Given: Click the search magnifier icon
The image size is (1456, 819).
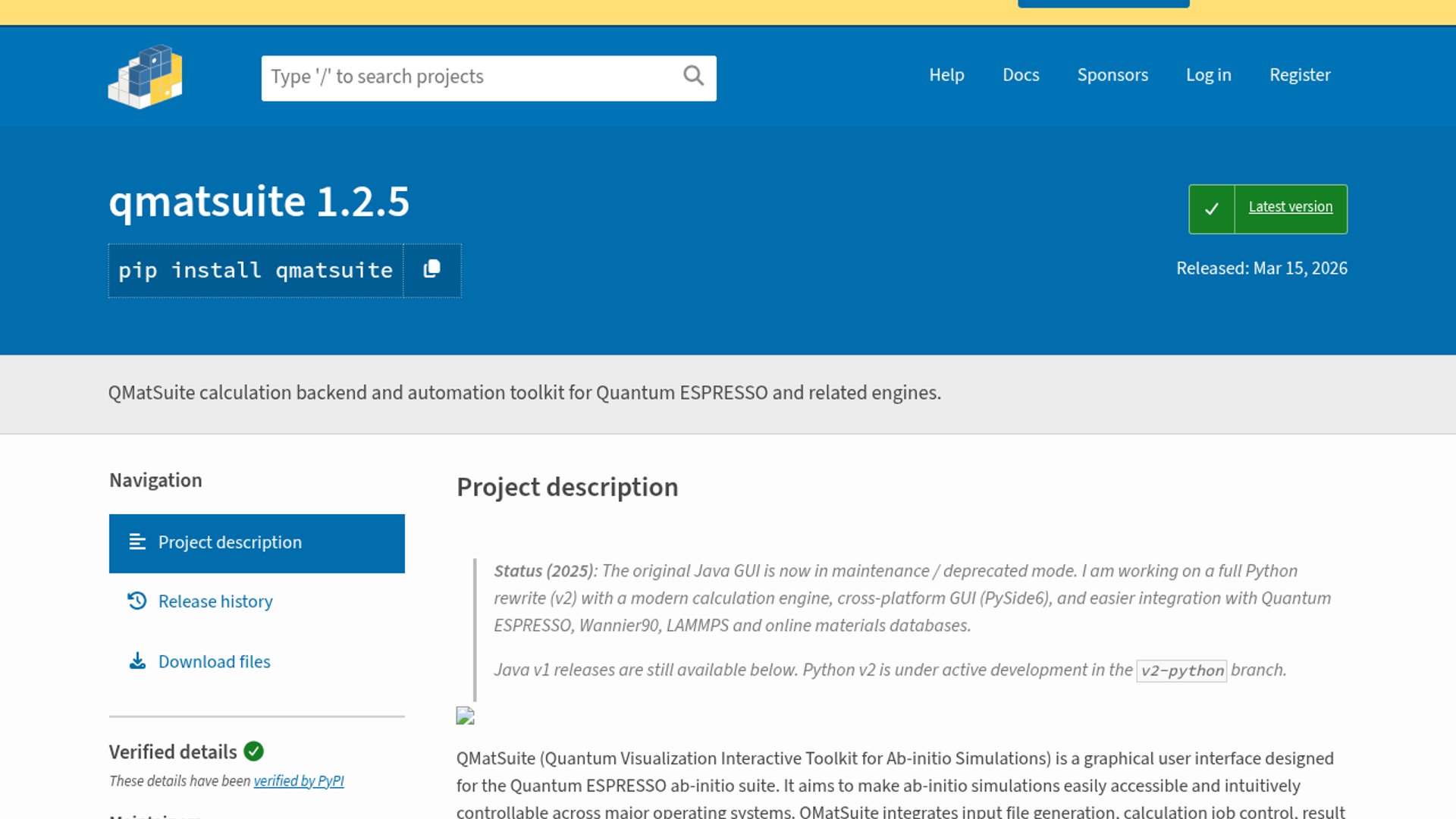Looking at the screenshot, I should click(x=693, y=76).
